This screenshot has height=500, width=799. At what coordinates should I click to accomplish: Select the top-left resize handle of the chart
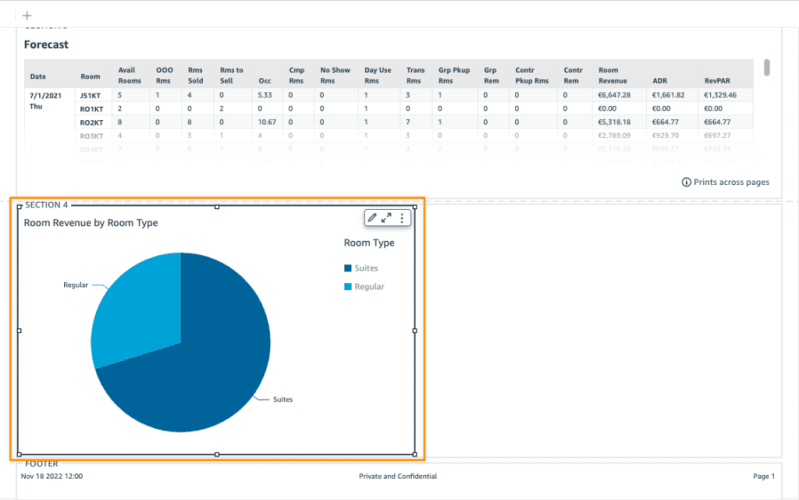(x=19, y=206)
